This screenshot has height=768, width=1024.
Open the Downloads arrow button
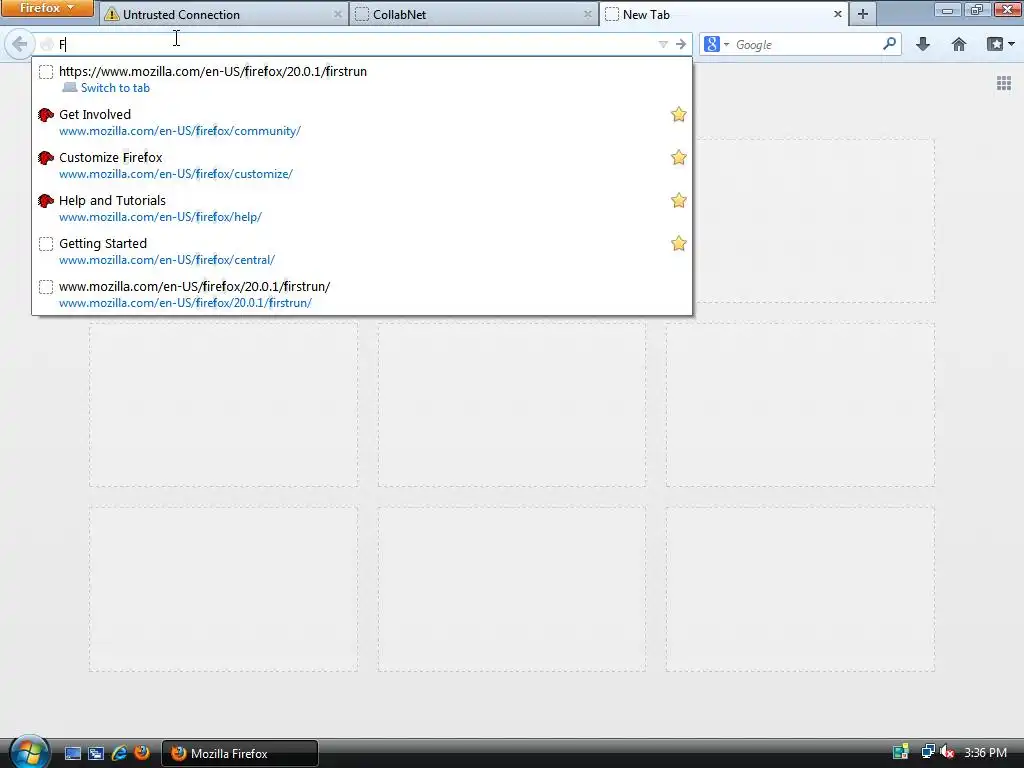click(x=923, y=44)
